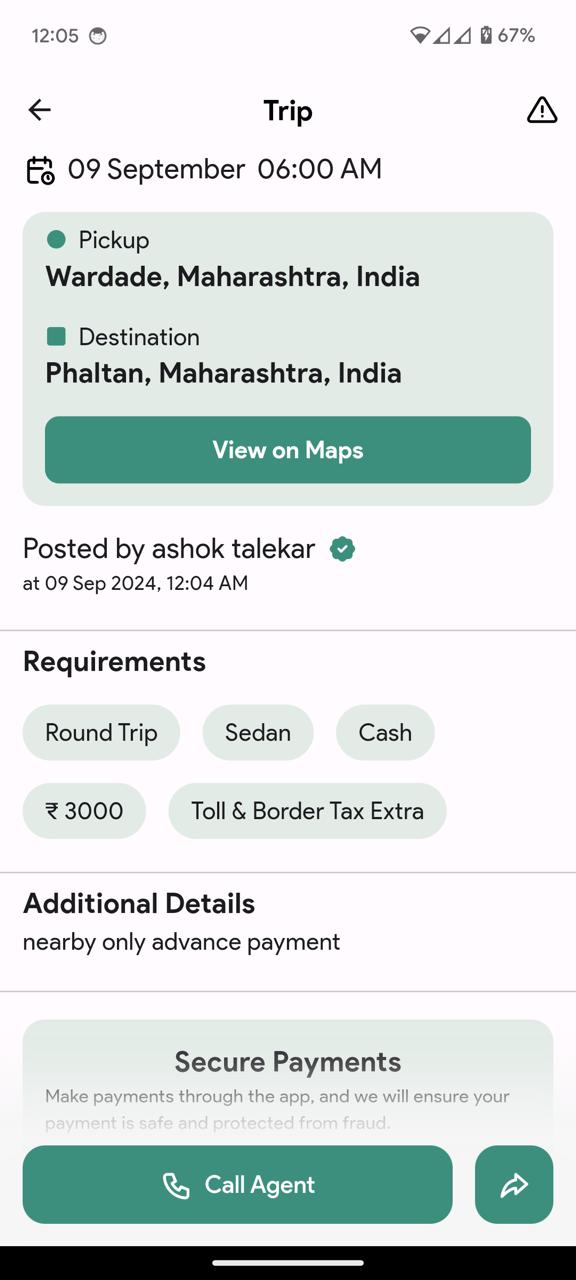Go back using the arrow icon

click(x=39, y=110)
